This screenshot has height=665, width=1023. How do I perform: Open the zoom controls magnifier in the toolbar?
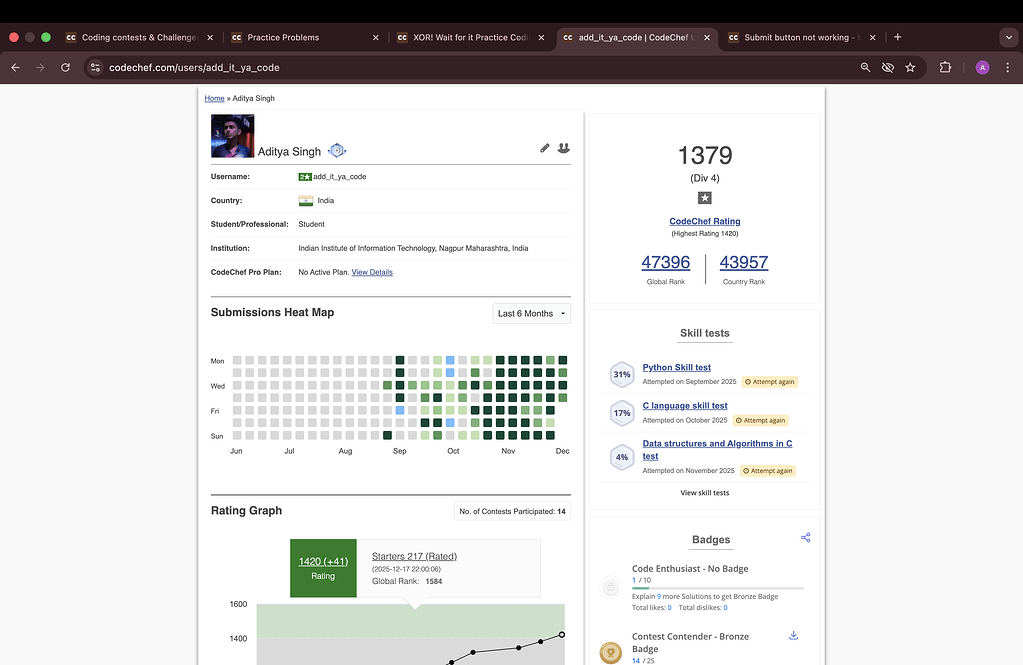tap(864, 67)
